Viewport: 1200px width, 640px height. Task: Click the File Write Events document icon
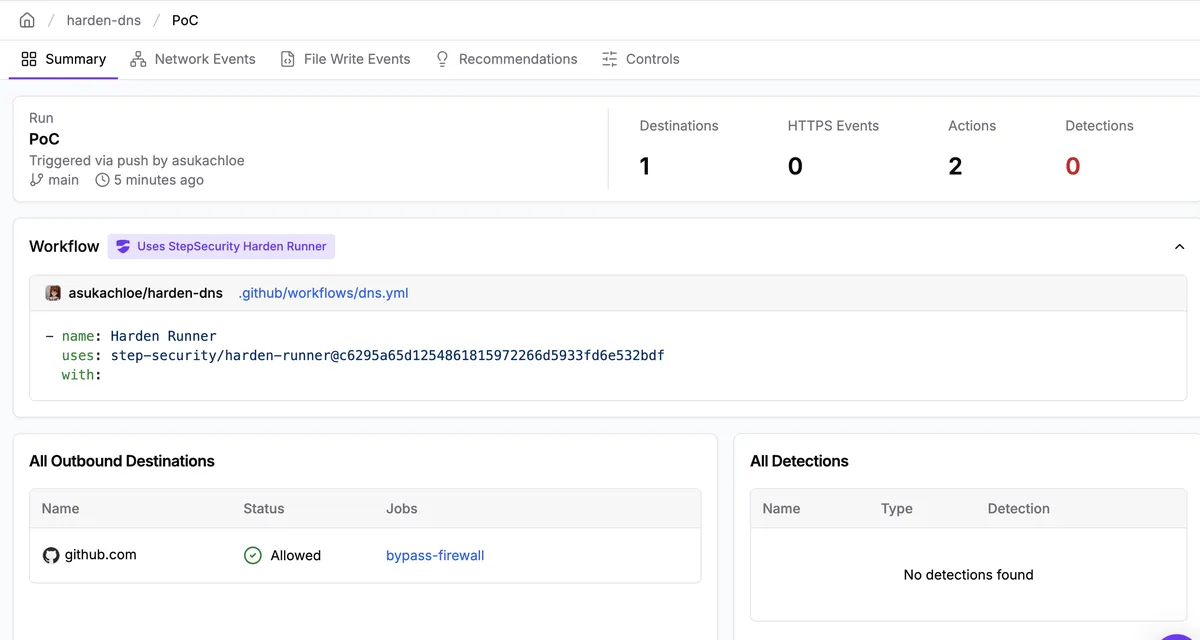pyautogui.click(x=288, y=59)
